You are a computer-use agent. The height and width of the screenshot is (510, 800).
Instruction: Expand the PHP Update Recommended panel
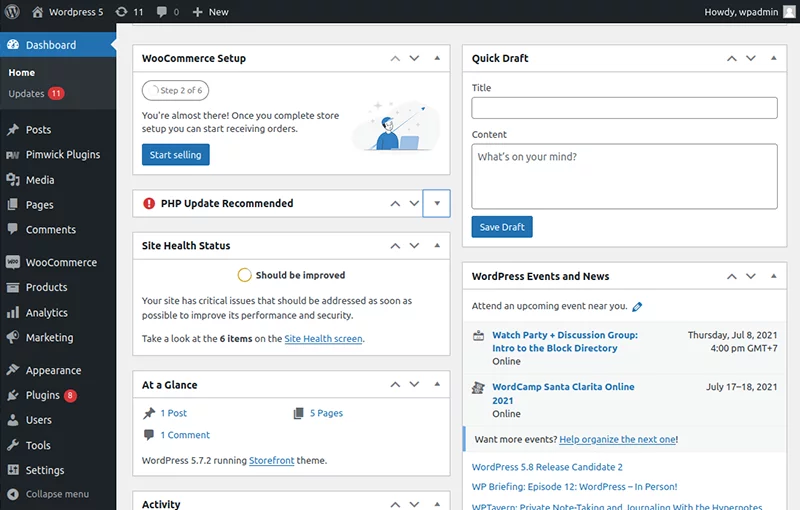[x=437, y=203]
